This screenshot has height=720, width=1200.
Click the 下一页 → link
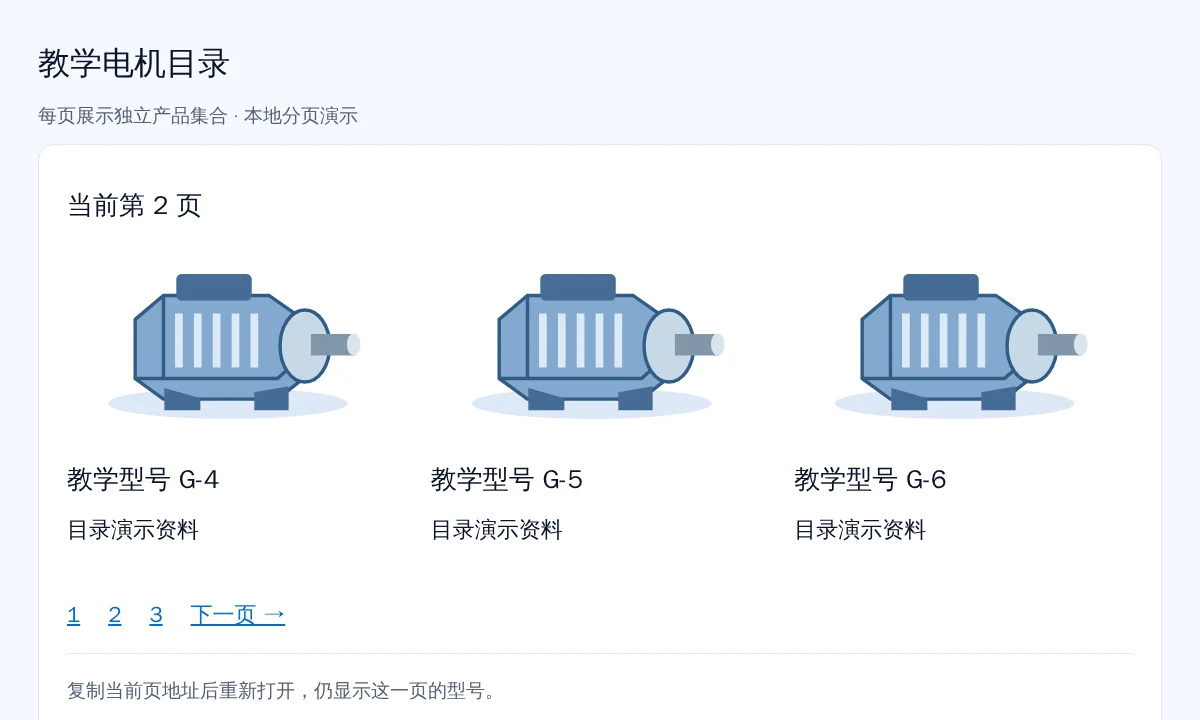pos(238,615)
